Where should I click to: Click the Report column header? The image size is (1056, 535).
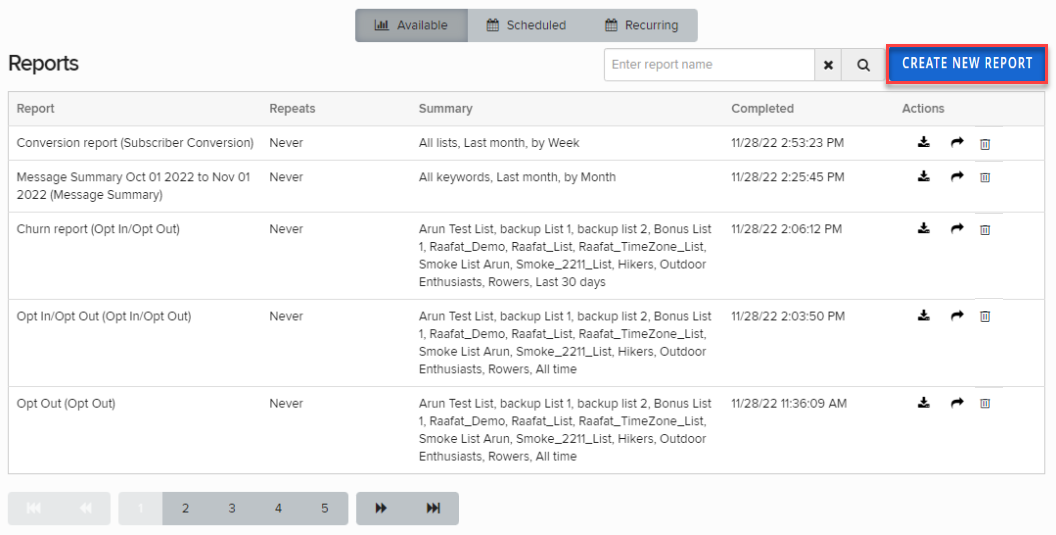[x=36, y=108]
